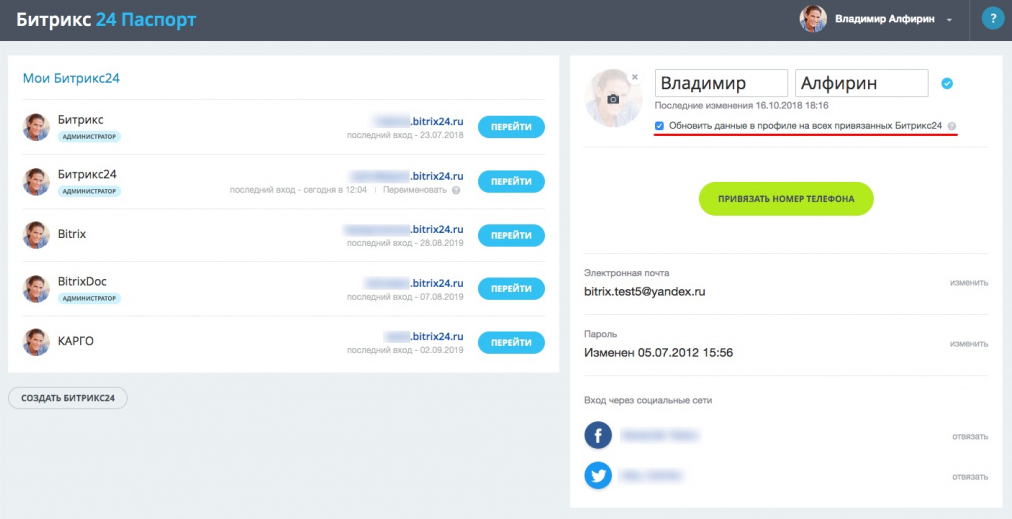1012x519 pixels.
Task: Go to the BitrixDoc portal with Перейти
Action: point(511,289)
